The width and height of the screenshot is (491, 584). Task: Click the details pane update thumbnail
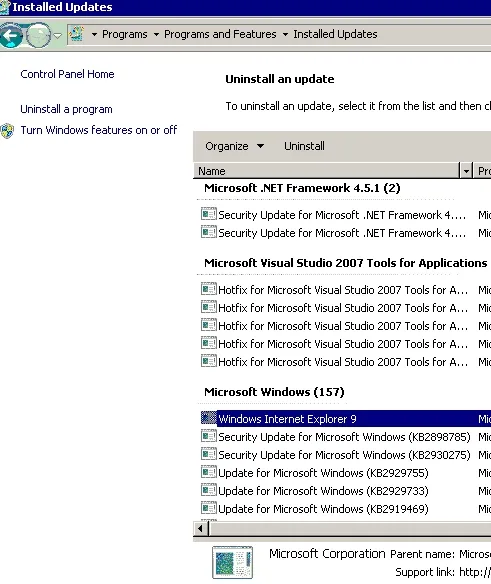[x=232, y=563]
